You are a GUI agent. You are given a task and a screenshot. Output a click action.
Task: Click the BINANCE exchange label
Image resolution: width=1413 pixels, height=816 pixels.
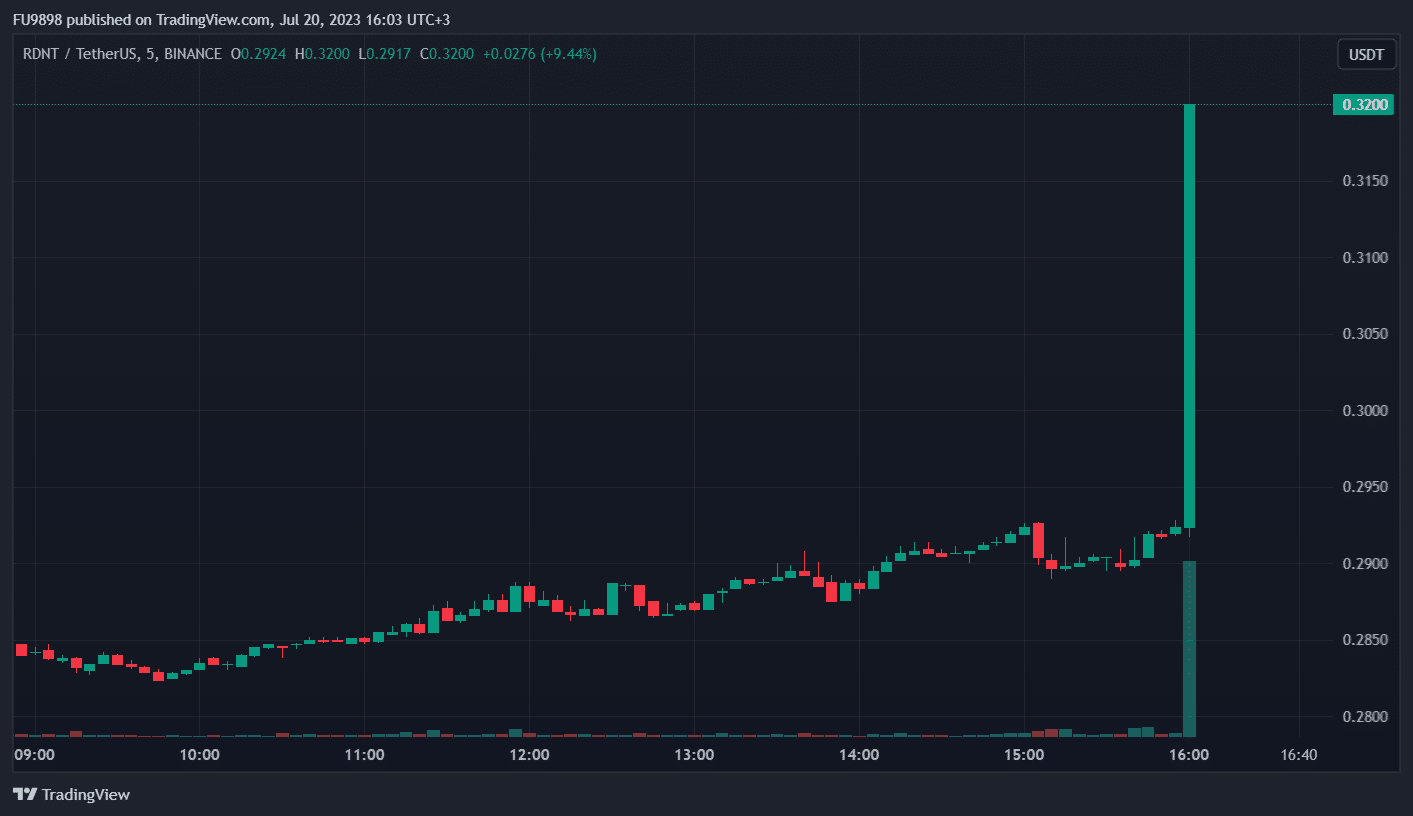190,54
